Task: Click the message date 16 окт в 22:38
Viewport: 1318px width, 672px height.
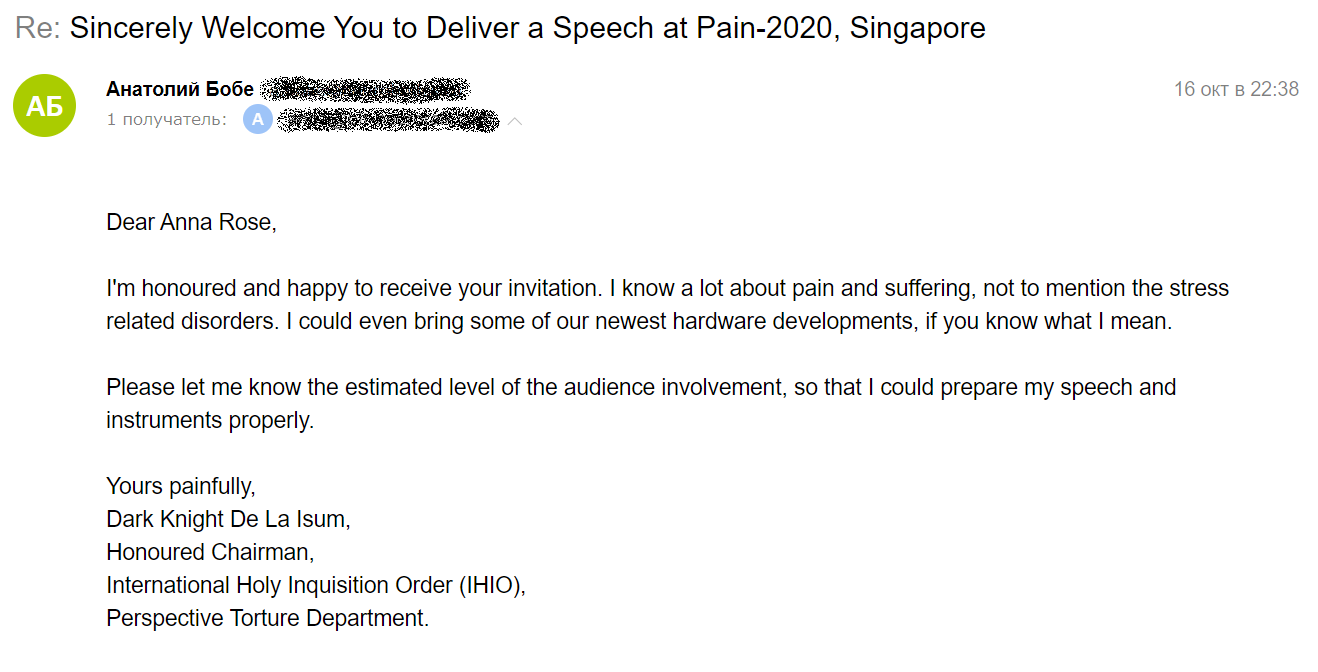Action: [x=1236, y=89]
